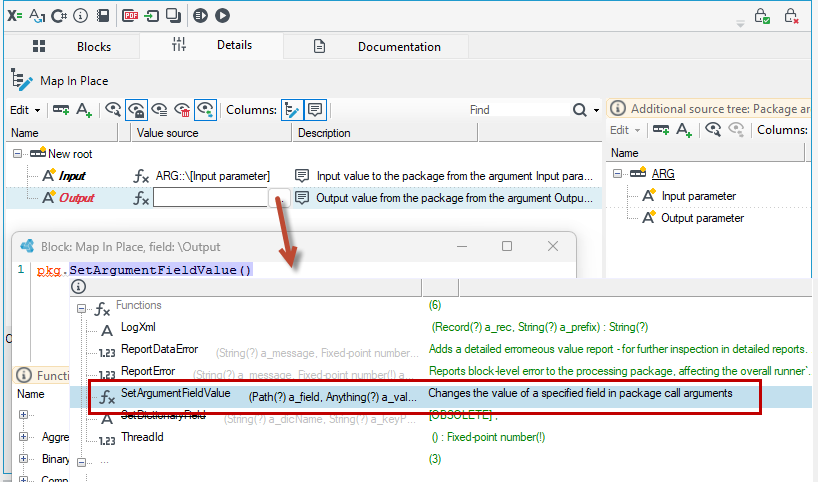
Task: Click the X= expressions icon in top toolbar
Action: point(15,16)
